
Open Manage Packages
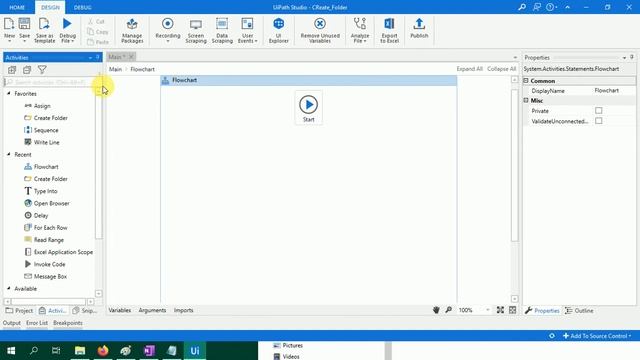coord(132,30)
